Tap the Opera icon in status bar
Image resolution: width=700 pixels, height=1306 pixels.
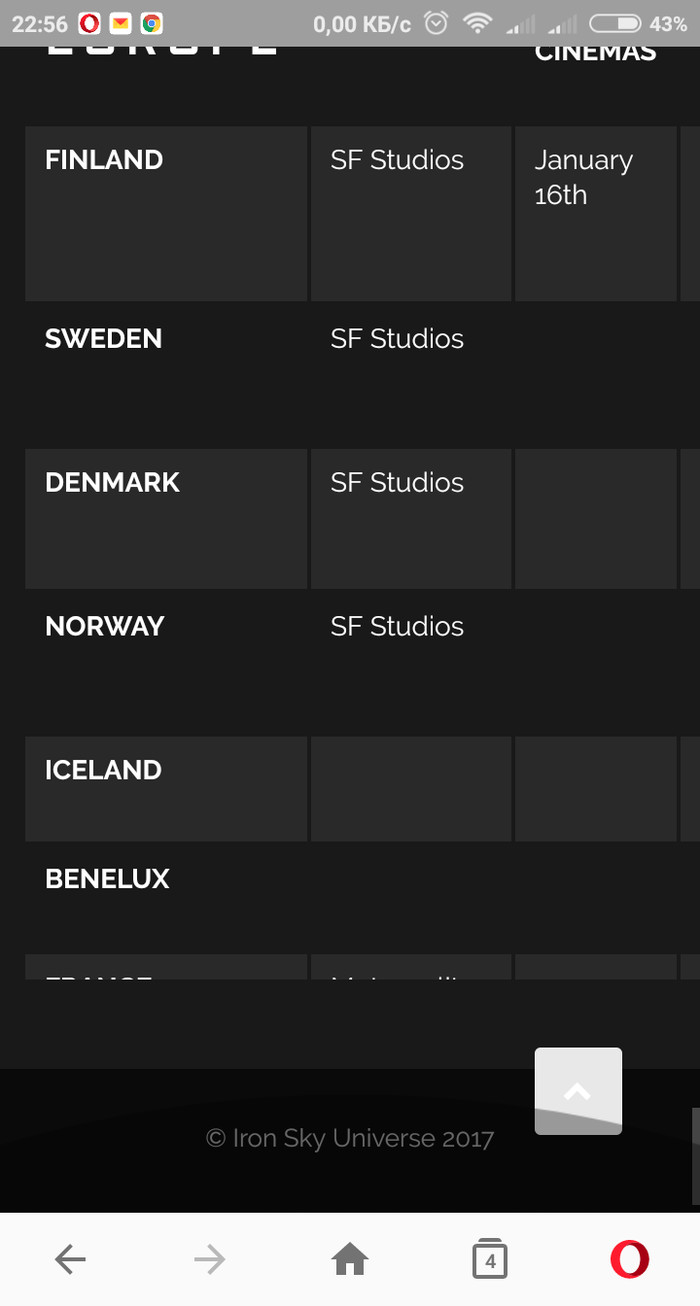pos(89,23)
